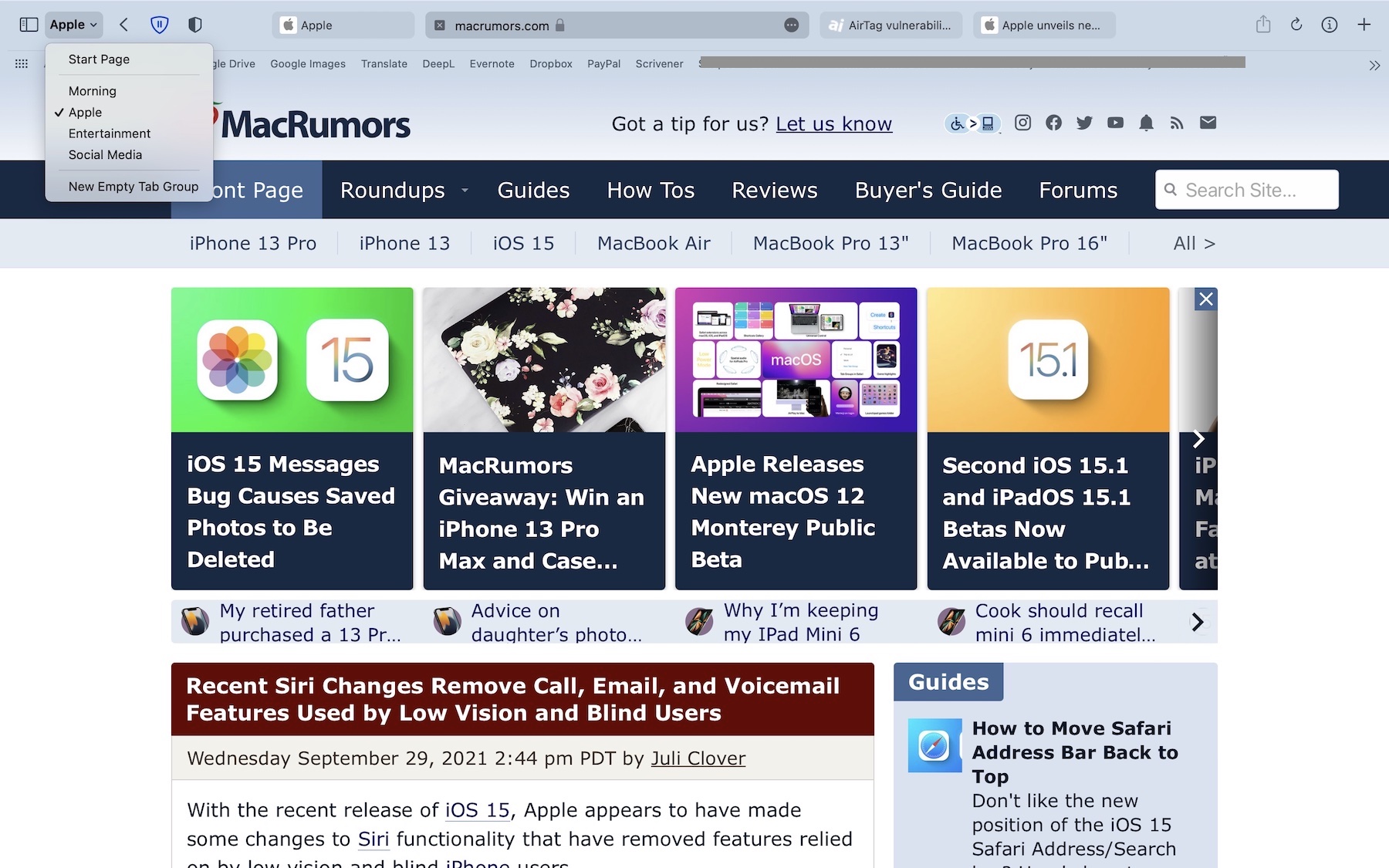Open the Recent Siri Changes article headline
This screenshot has width=1389, height=868.
513,699
